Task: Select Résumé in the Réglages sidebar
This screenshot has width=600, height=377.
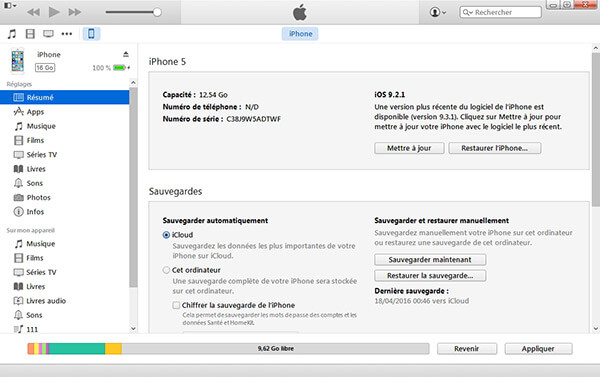Action: (x=64, y=97)
